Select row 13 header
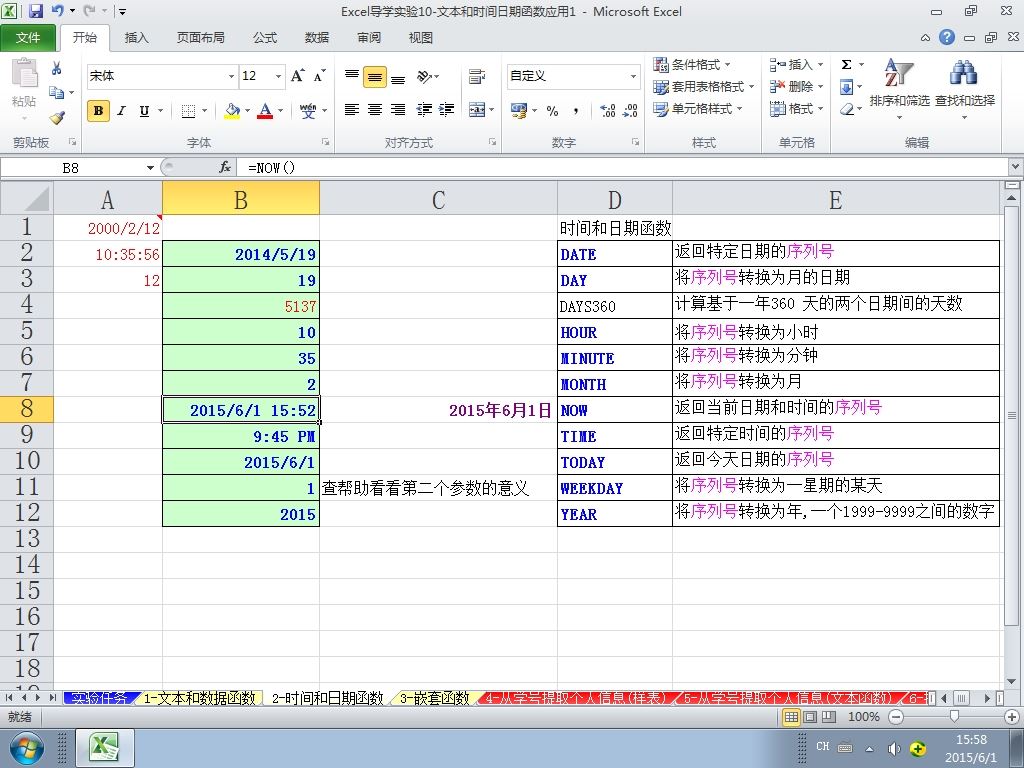 tap(27, 539)
